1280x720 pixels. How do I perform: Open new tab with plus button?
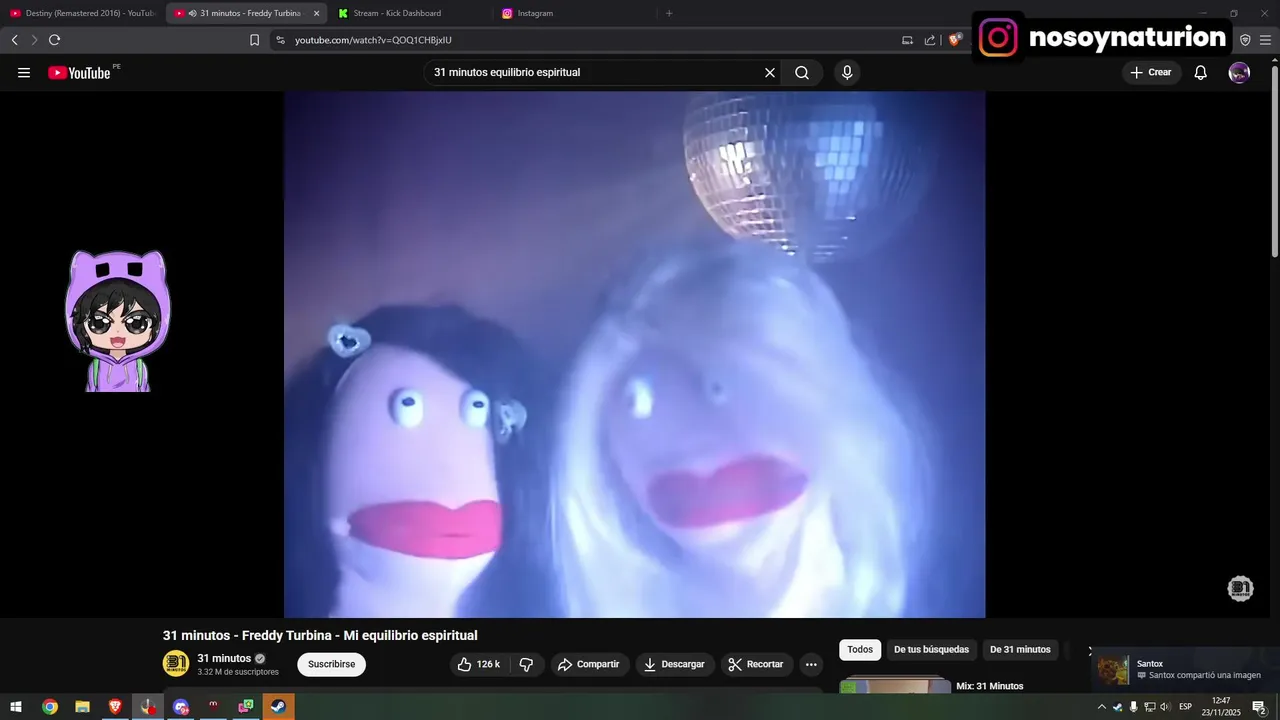click(669, 13)
